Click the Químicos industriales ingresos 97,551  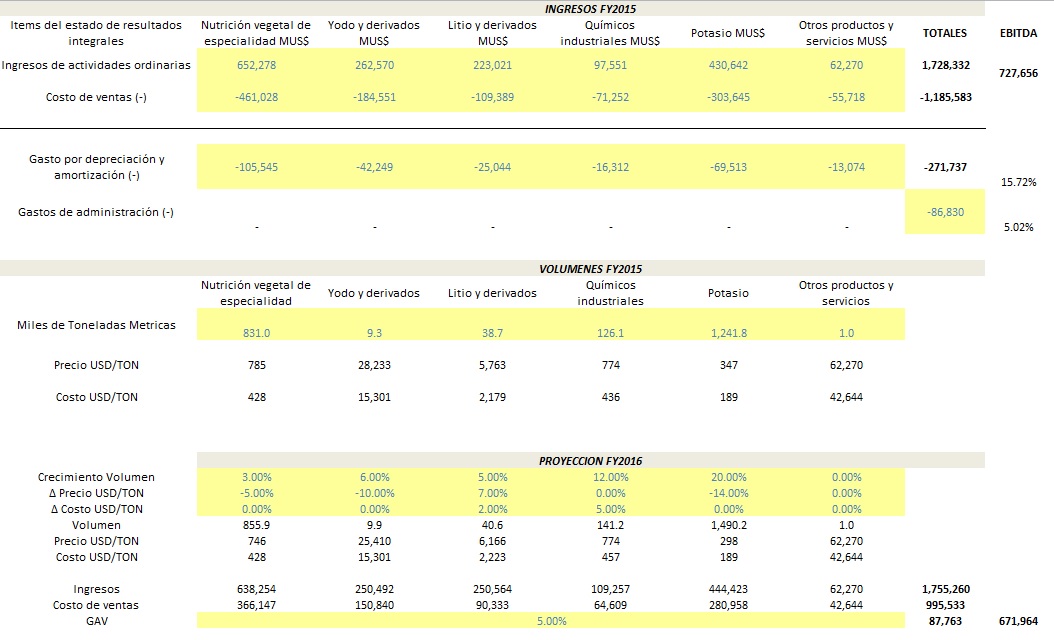[x=610, y=65]
